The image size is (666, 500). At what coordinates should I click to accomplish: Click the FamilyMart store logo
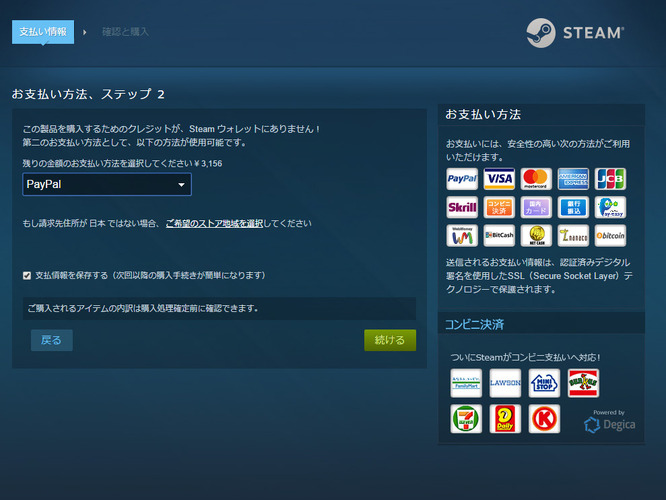(466, 383)
